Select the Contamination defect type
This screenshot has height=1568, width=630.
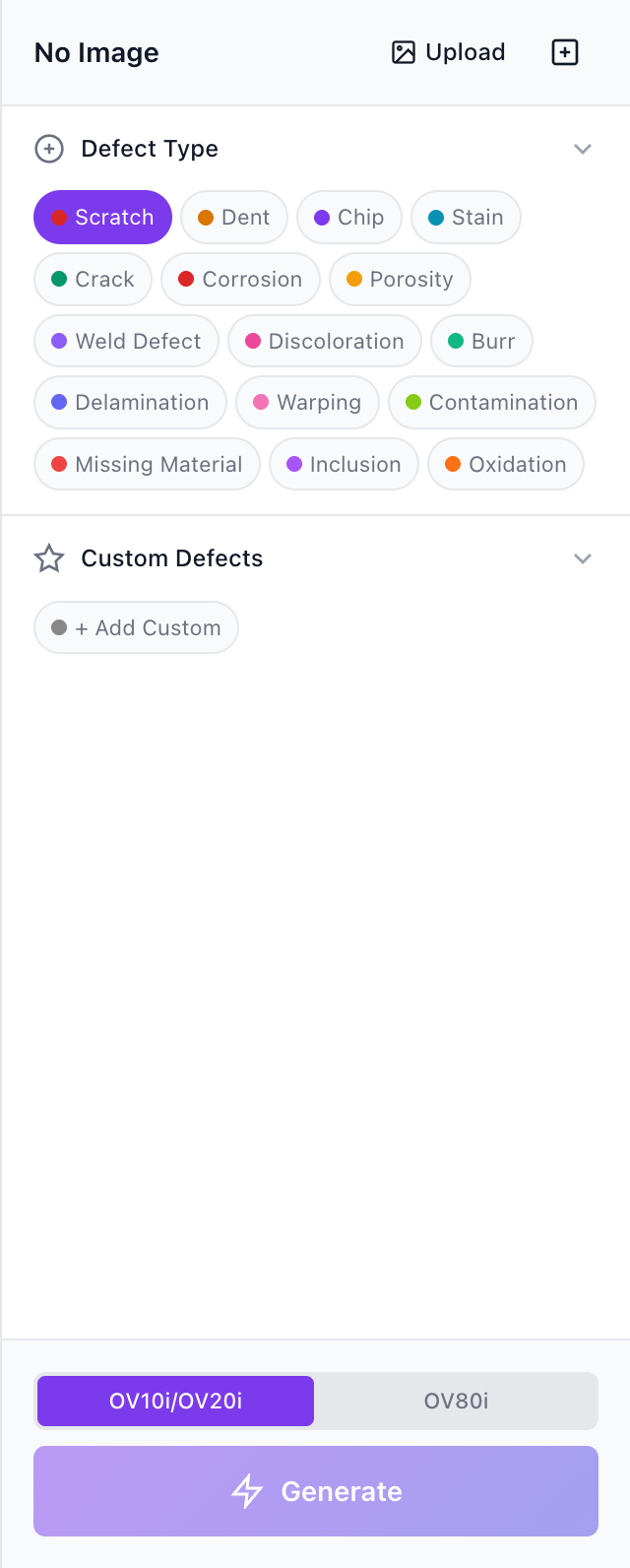point(491,403)
